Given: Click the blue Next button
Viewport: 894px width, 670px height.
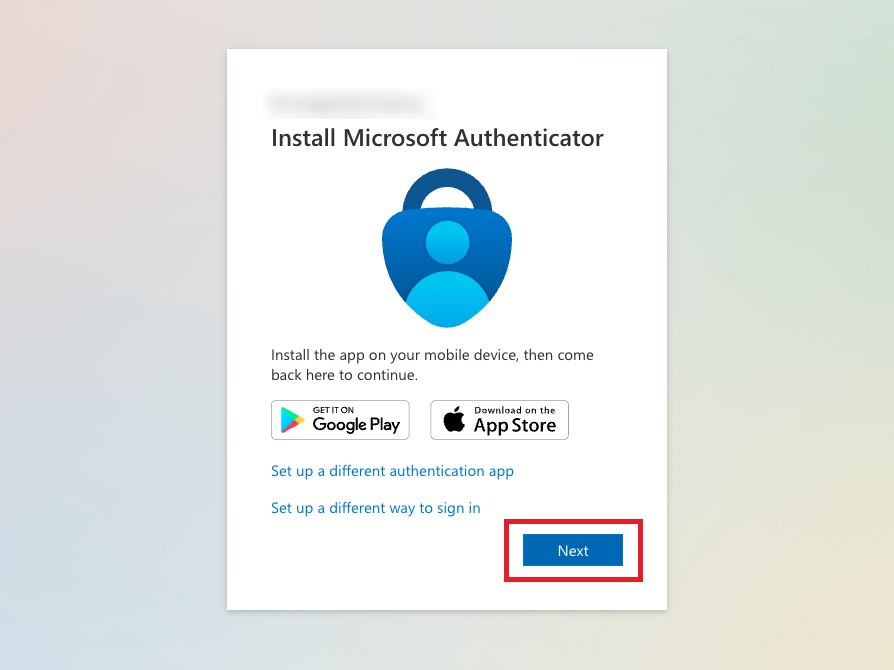Looking at the screenshot, I should [572, 550].
